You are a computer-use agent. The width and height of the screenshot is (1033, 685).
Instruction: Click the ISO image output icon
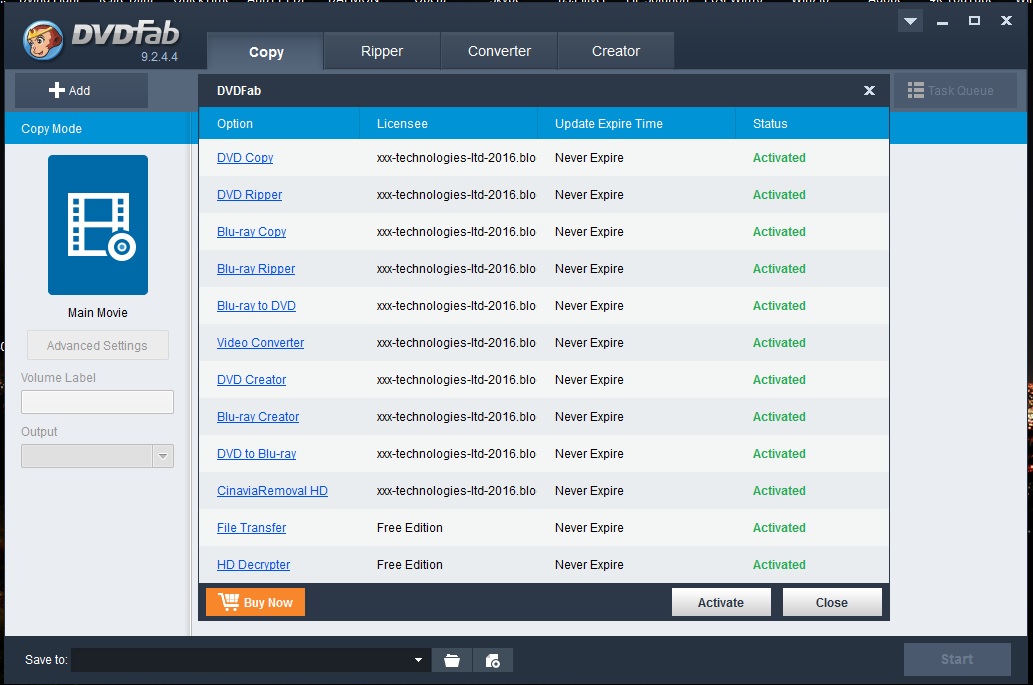[x=493, y=660]
